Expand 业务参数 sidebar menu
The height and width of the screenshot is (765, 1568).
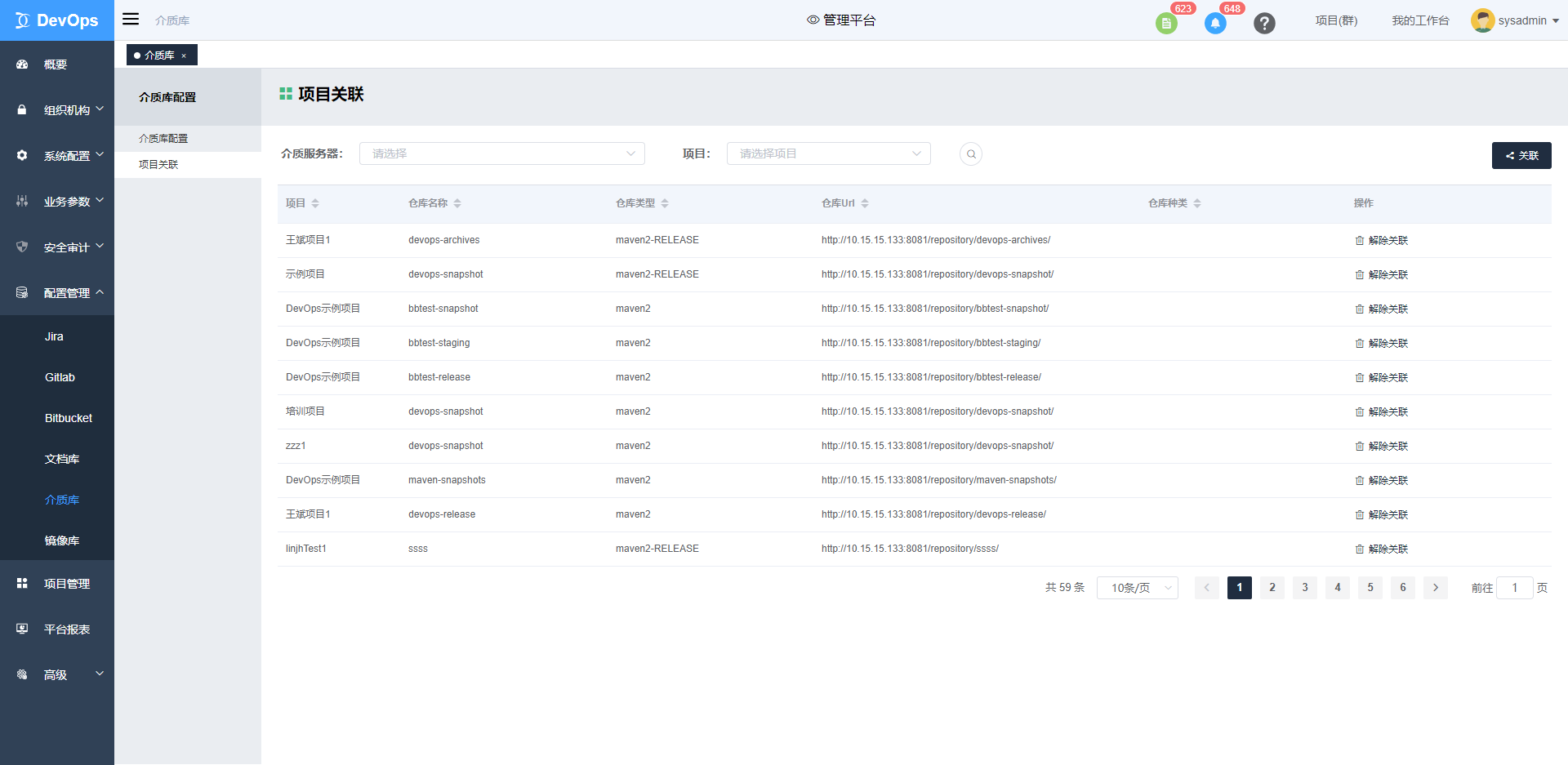click(57, 202)
